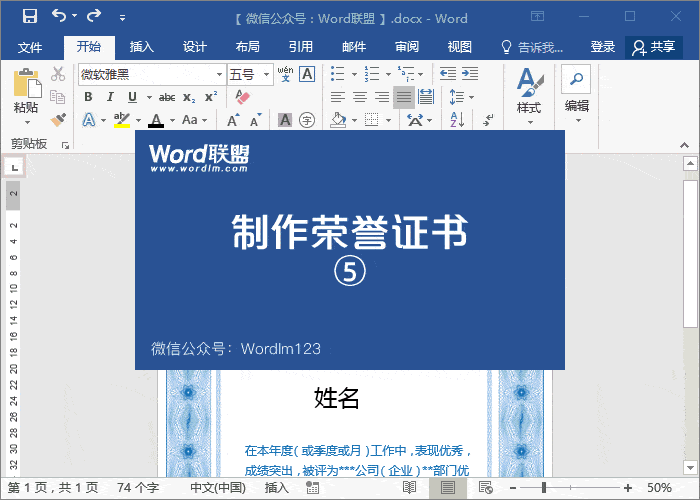Toggle underline formatting
The width and height of the screenshot is (700, 500).
pos(133,97)
